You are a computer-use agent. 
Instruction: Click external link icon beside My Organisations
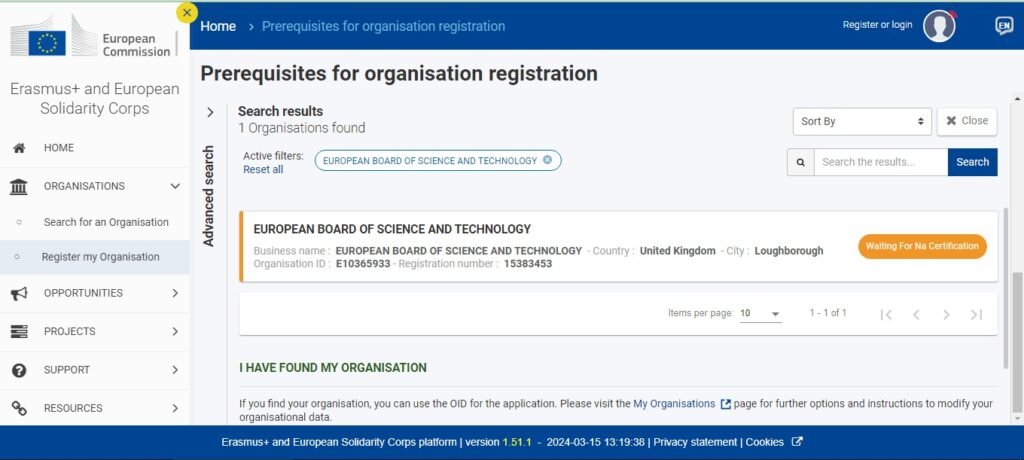coord(725,404)
